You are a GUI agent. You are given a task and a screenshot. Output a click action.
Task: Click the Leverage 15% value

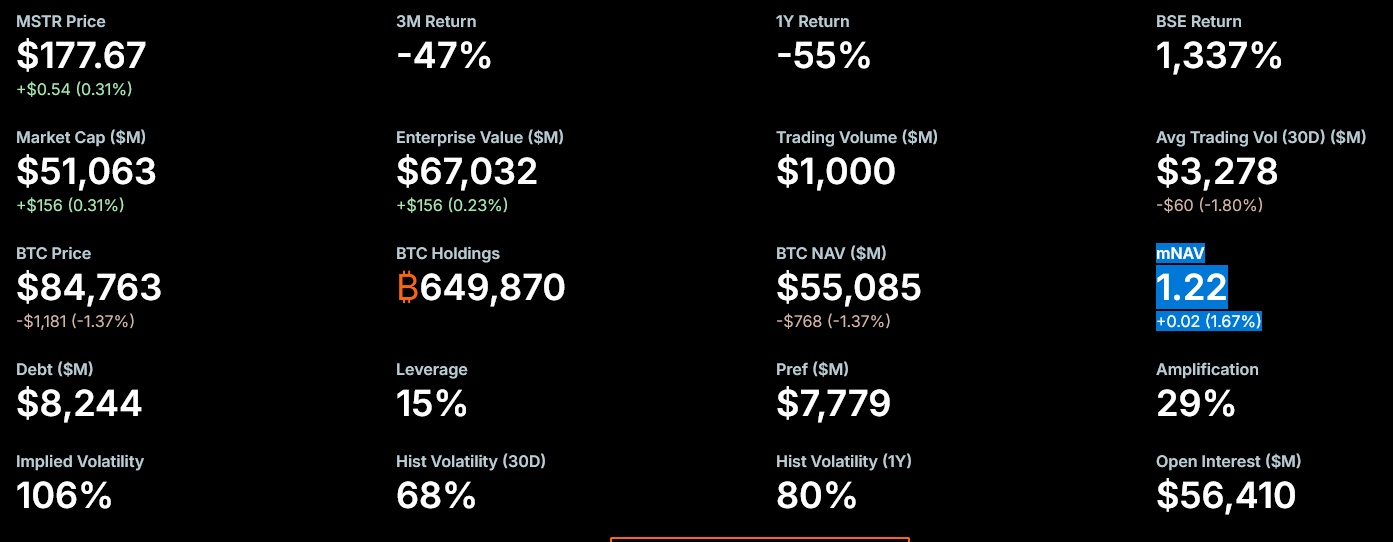(x=431, y=403)
